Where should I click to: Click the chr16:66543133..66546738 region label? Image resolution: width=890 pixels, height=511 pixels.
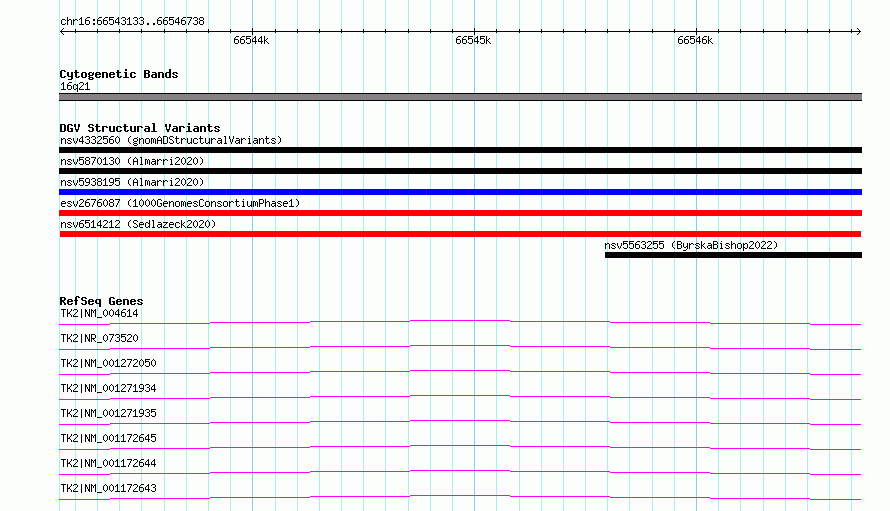pyautogui.click(x=132, y=22)
